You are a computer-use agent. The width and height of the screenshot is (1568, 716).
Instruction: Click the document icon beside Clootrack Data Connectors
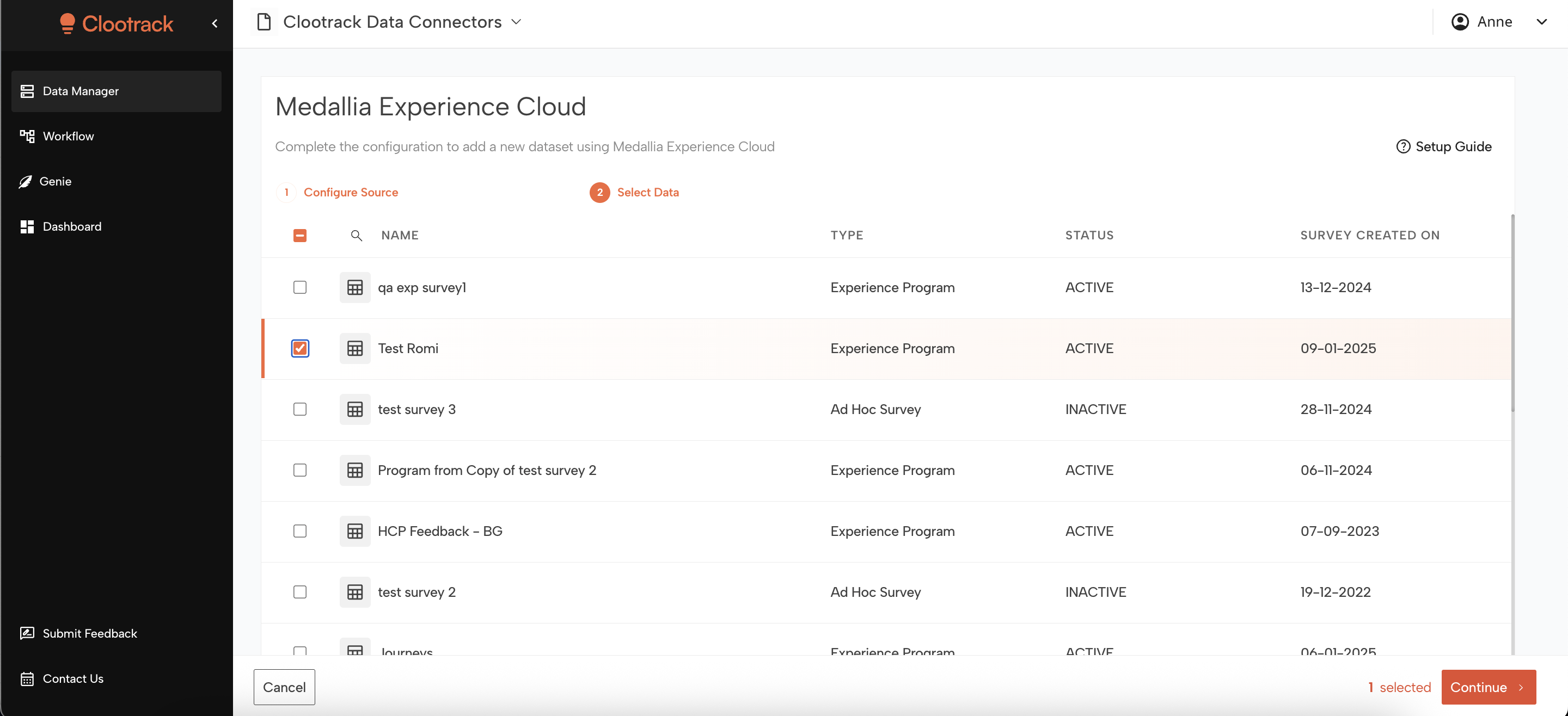(x=264, y=22)
